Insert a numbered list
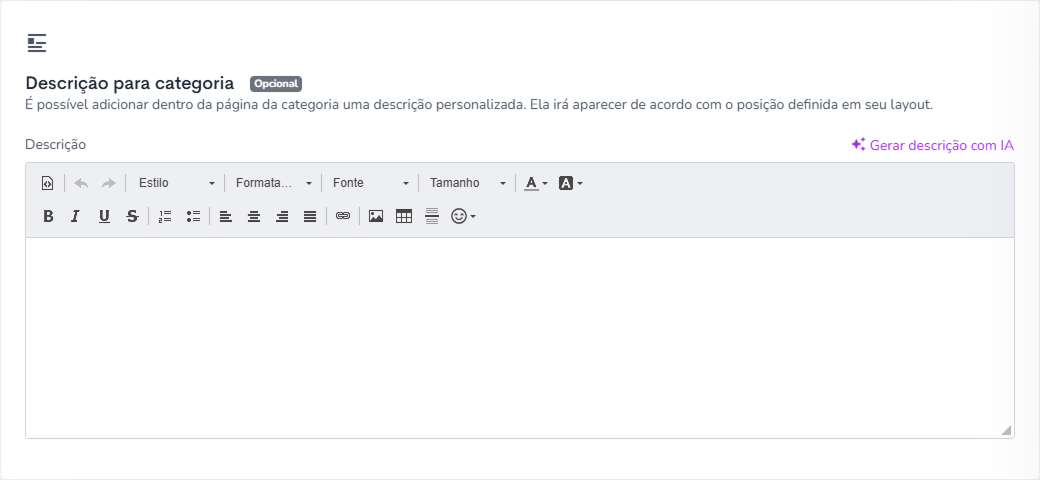1040x480 pixels. click(x=165, y=216)
